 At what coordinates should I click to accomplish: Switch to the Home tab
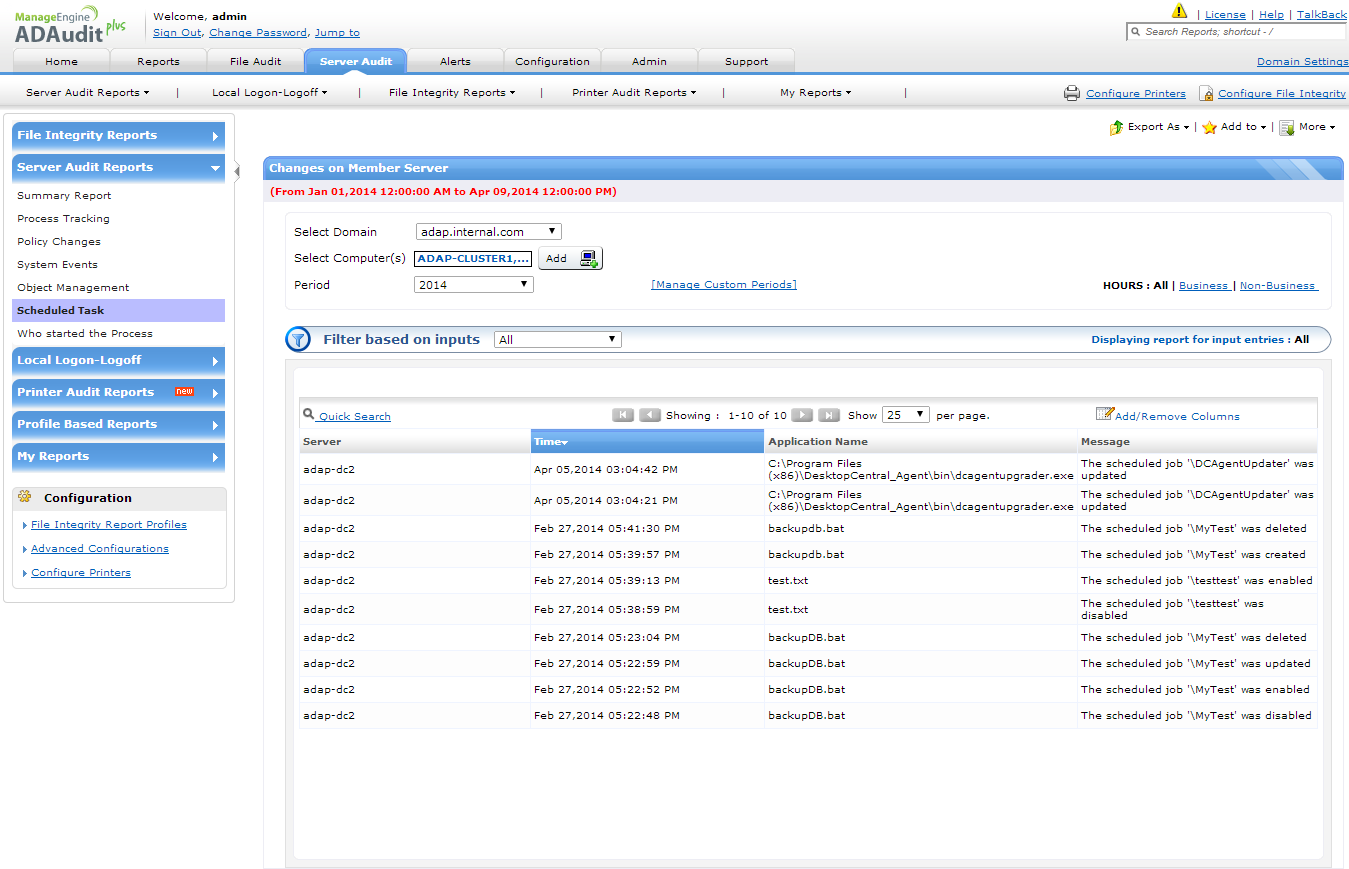tap(61, 61)
